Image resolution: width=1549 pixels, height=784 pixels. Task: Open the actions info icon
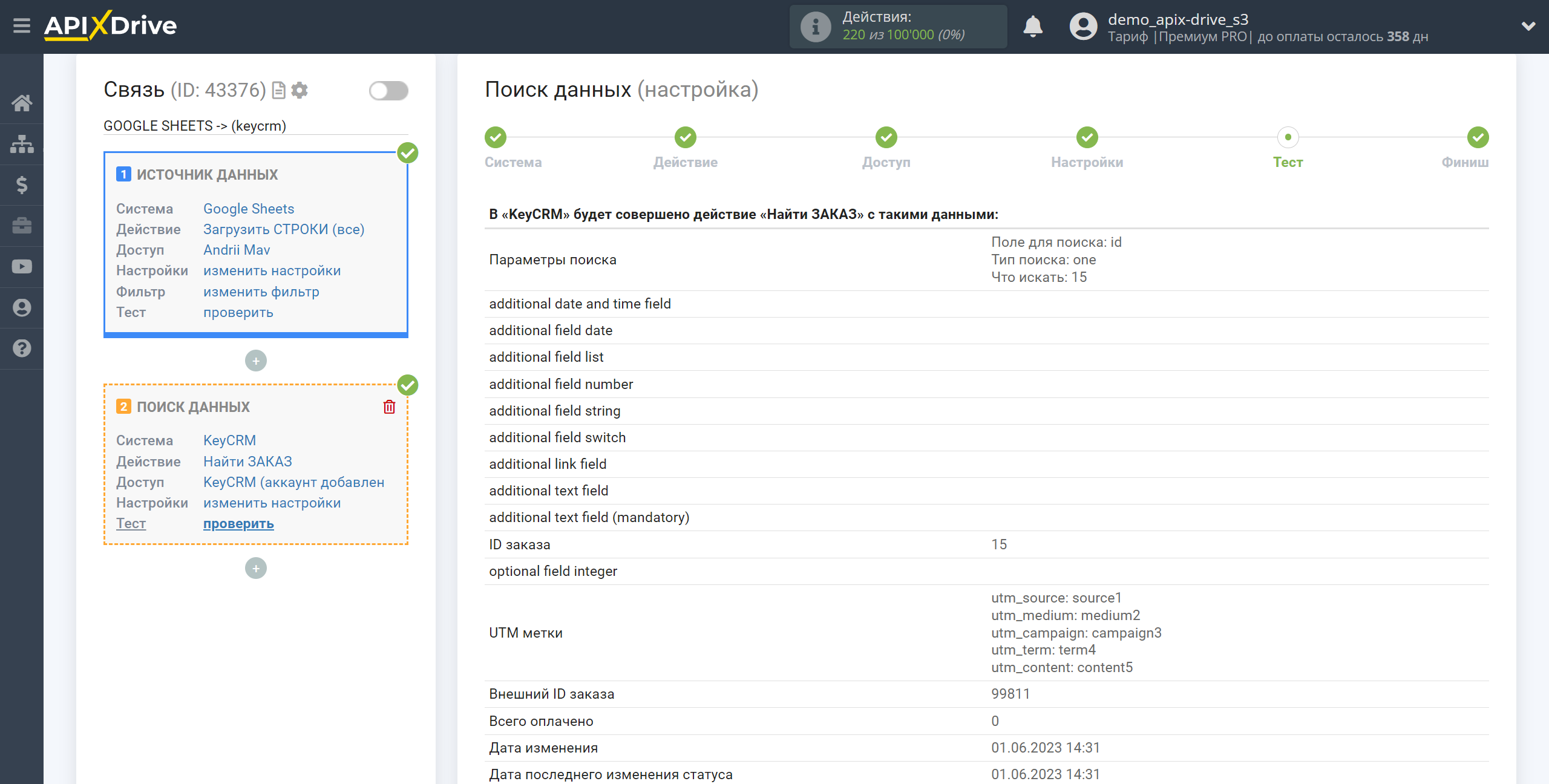pyautogui.click(x=815, y=27)
